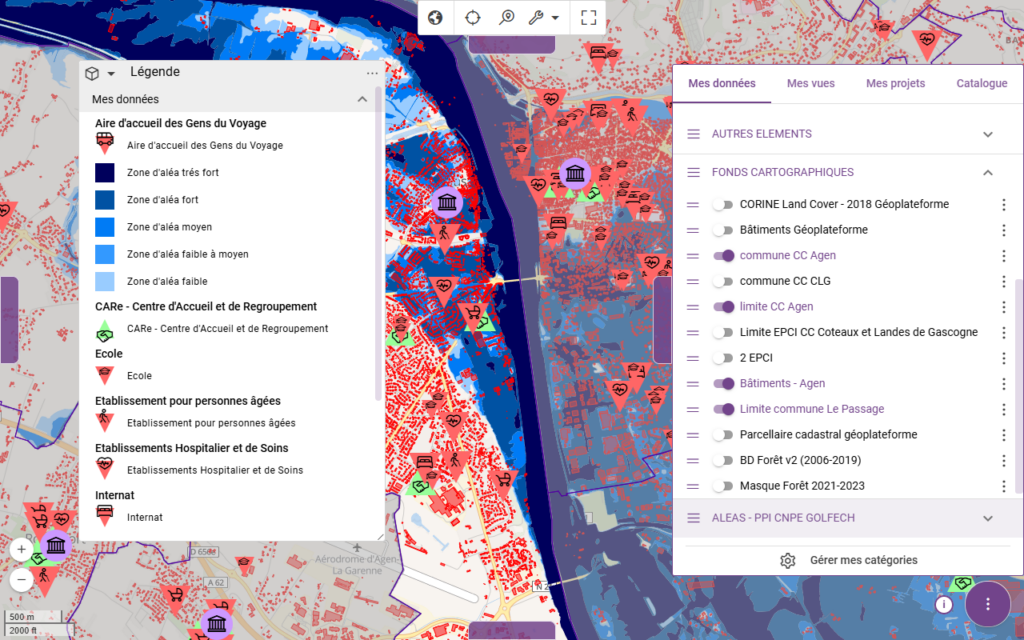Switch to the Mes projets tab

tap(895, 84)
